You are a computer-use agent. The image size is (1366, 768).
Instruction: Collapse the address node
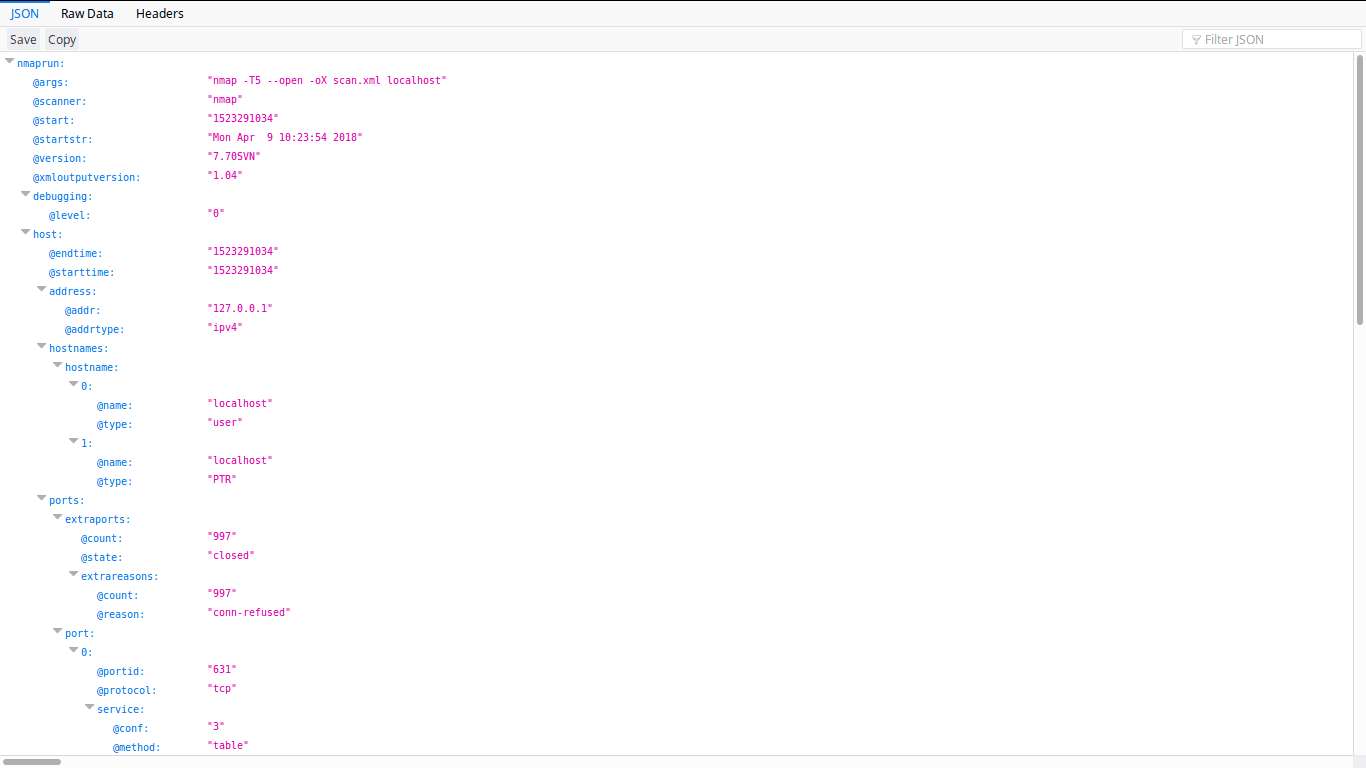pyautogui.click(x=41, y=288)
